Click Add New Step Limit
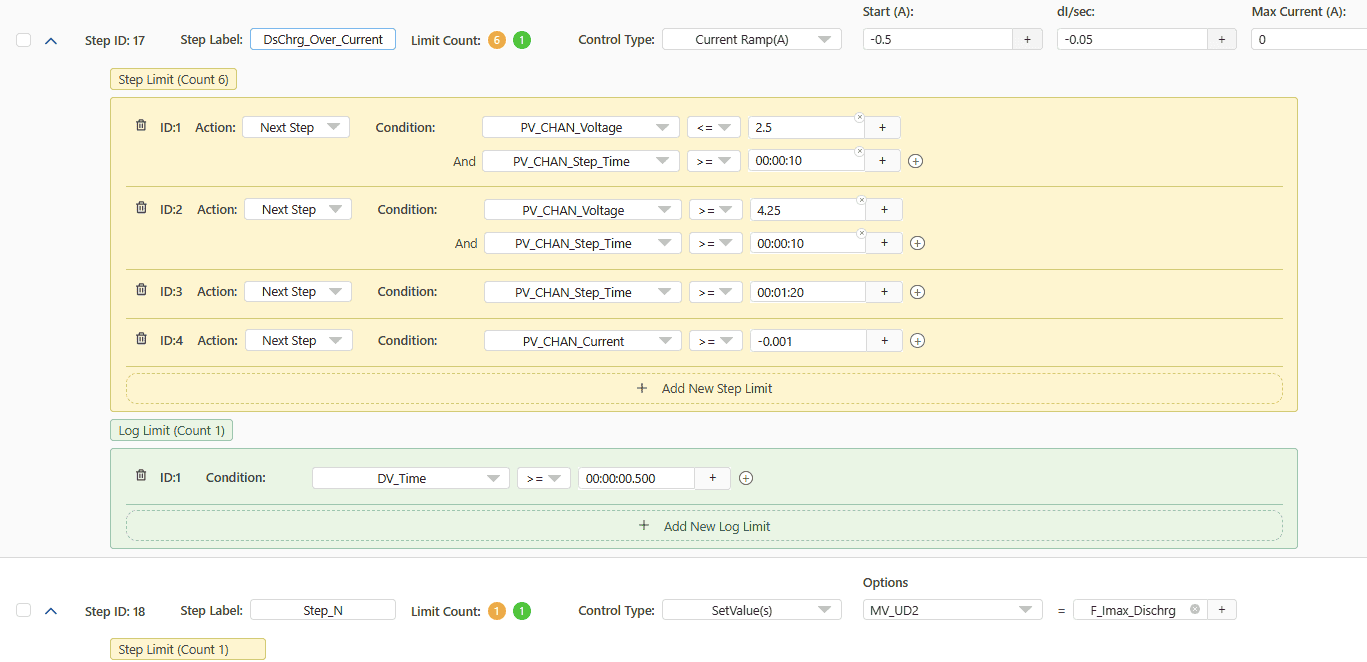Image resolution: width=1367 pixels, height=662 pixels. [x=704, y=388]
